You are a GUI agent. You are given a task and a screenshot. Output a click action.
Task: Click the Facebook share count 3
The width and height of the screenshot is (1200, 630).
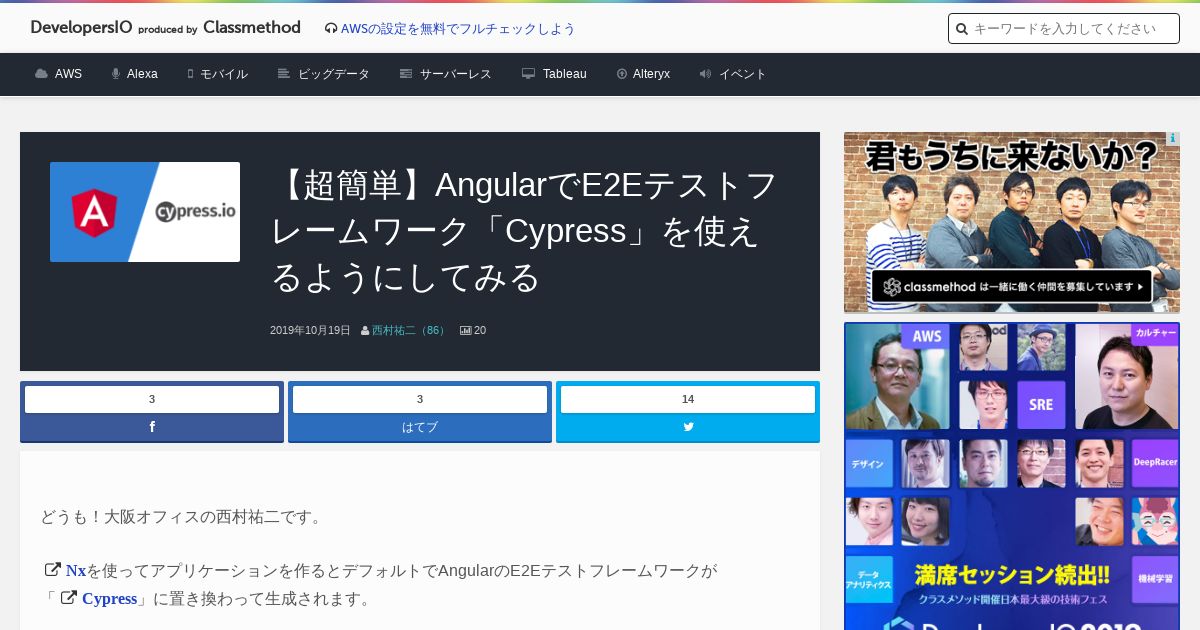click(152, 399)
